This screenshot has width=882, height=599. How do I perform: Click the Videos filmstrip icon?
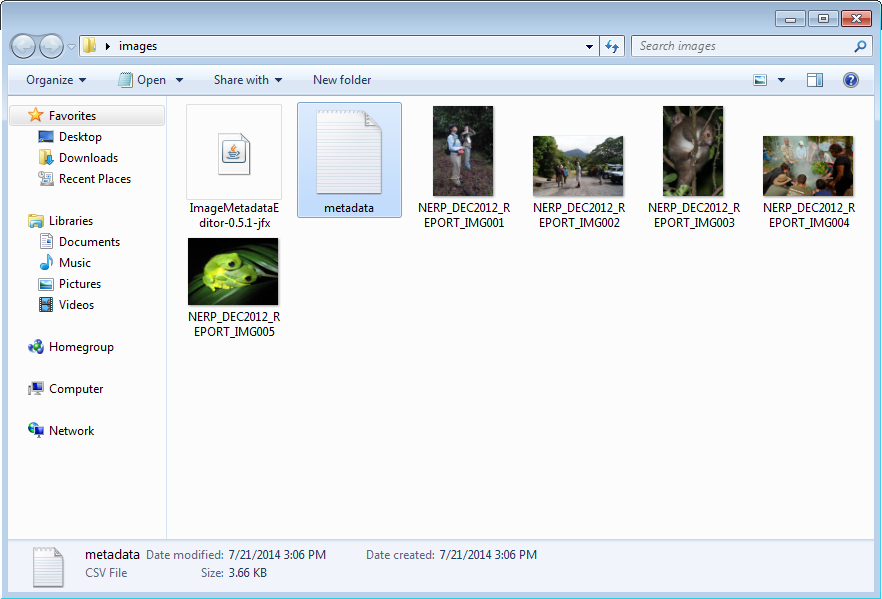tap(46, 305)
